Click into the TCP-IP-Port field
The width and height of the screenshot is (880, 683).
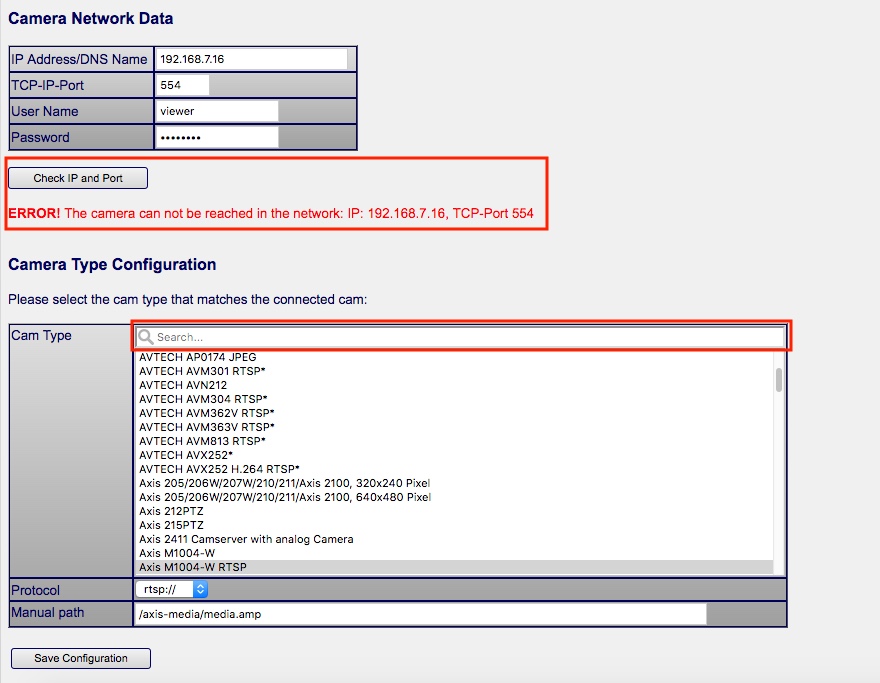(x=183, y=85)
